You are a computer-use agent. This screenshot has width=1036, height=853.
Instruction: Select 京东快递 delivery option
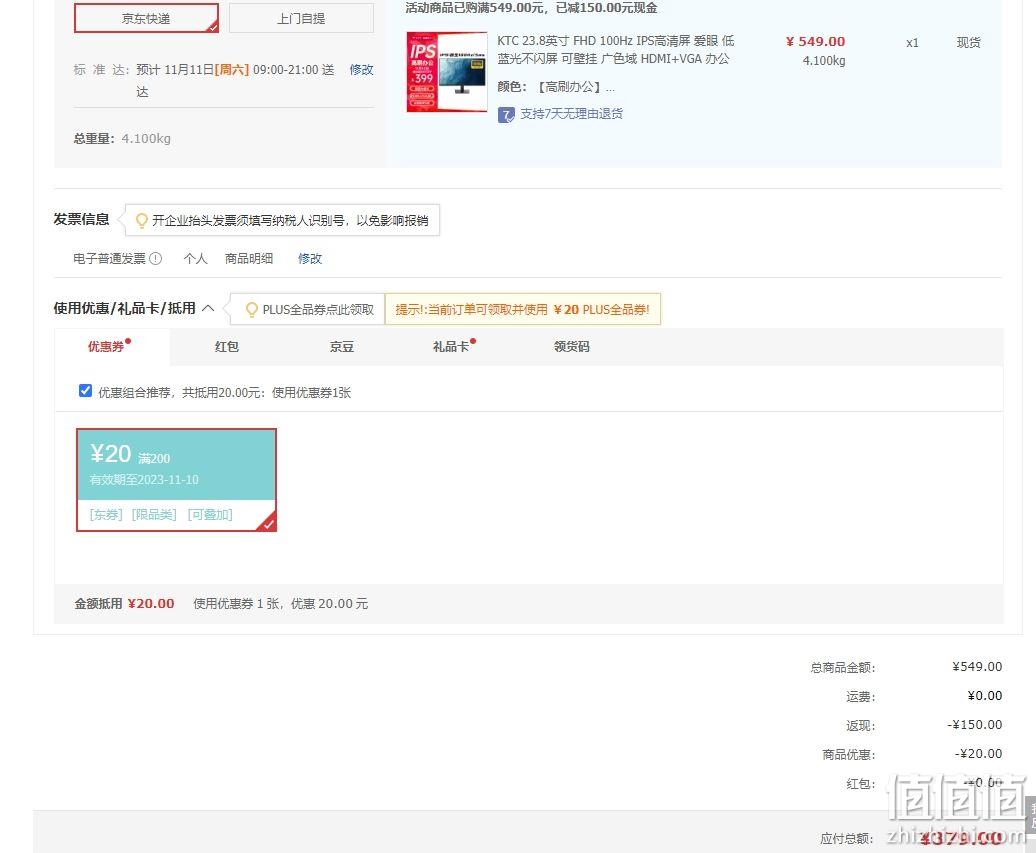[x=146, y=18]
